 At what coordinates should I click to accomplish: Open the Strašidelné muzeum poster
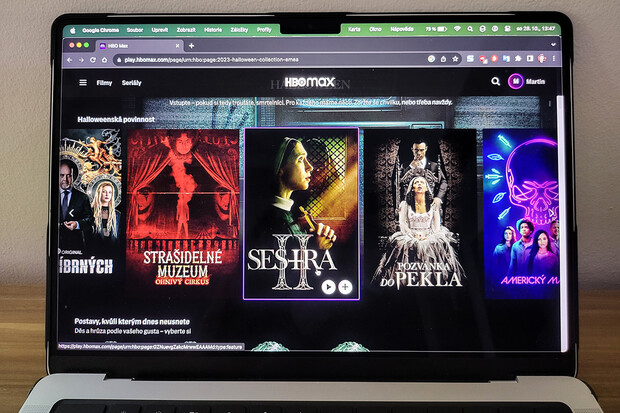tap(182, 213)
